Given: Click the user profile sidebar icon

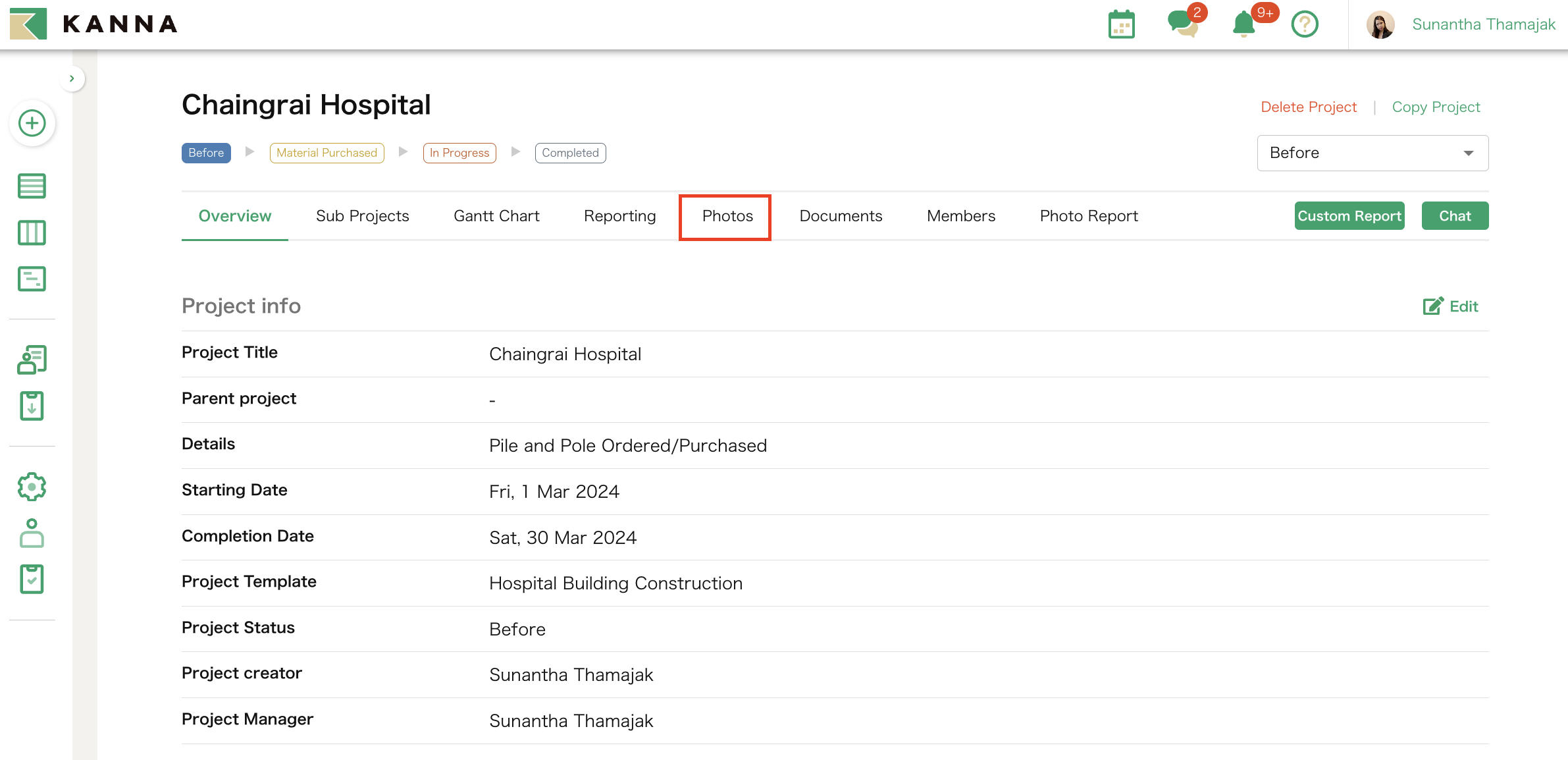Looking at the screenshot, I should [32, 533].
